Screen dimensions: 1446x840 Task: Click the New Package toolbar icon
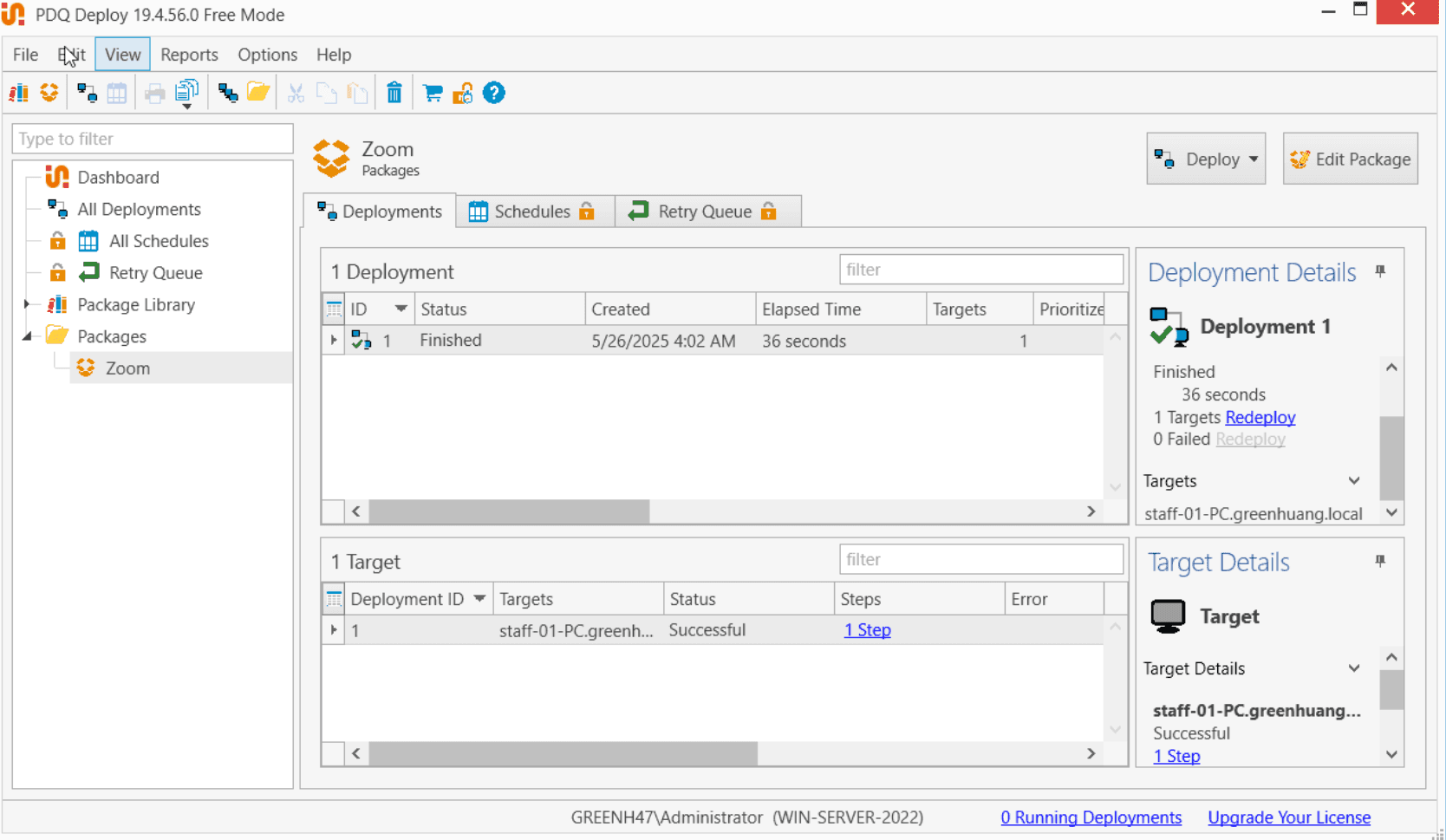click(49, 93)
